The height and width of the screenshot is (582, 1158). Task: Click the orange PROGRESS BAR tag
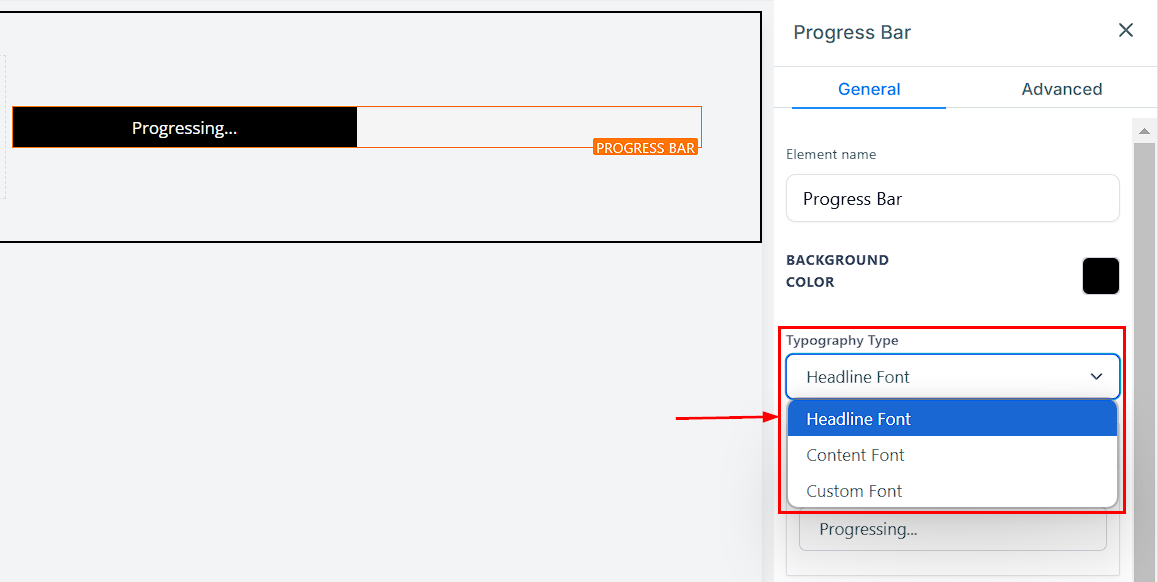tap(645, 148)
